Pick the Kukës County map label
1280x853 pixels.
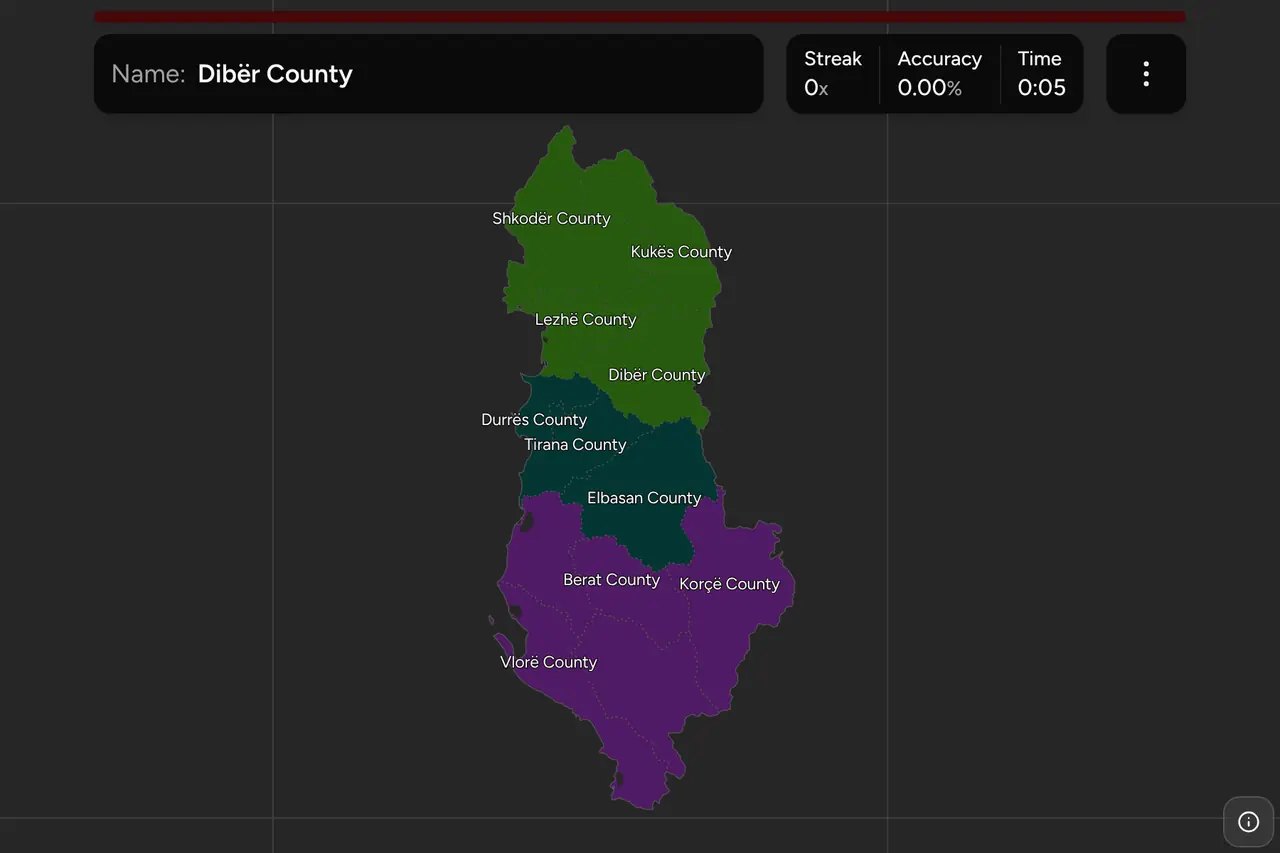pos(681,252)
